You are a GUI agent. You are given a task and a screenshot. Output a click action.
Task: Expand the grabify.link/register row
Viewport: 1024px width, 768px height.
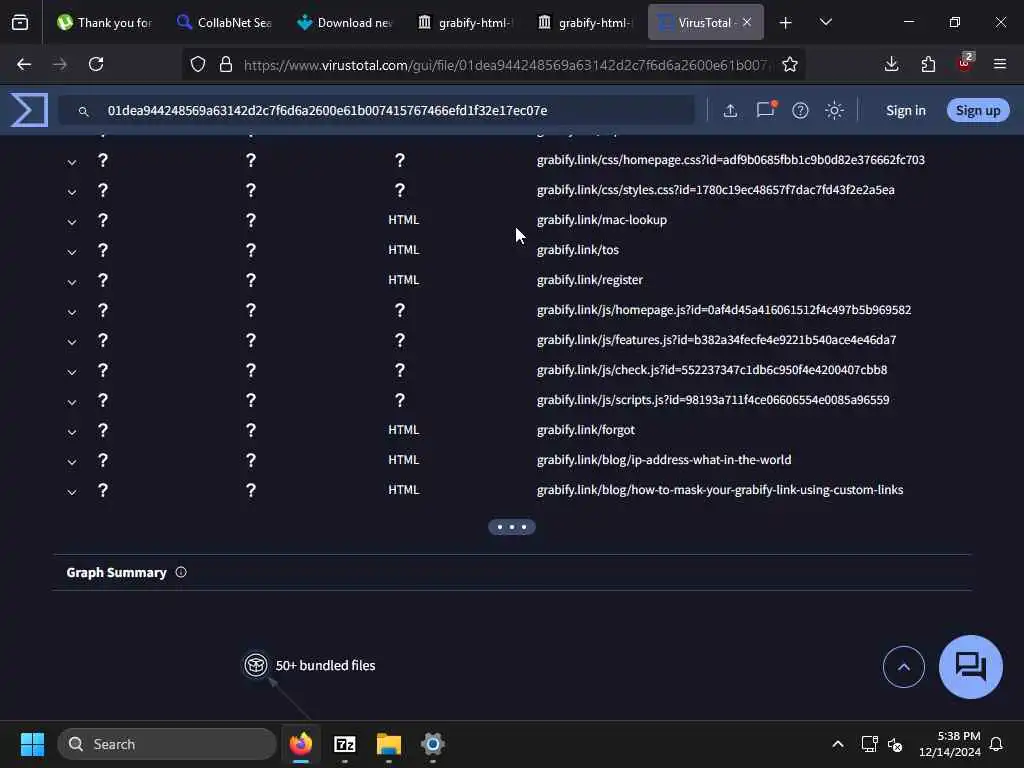pos(72,281)
